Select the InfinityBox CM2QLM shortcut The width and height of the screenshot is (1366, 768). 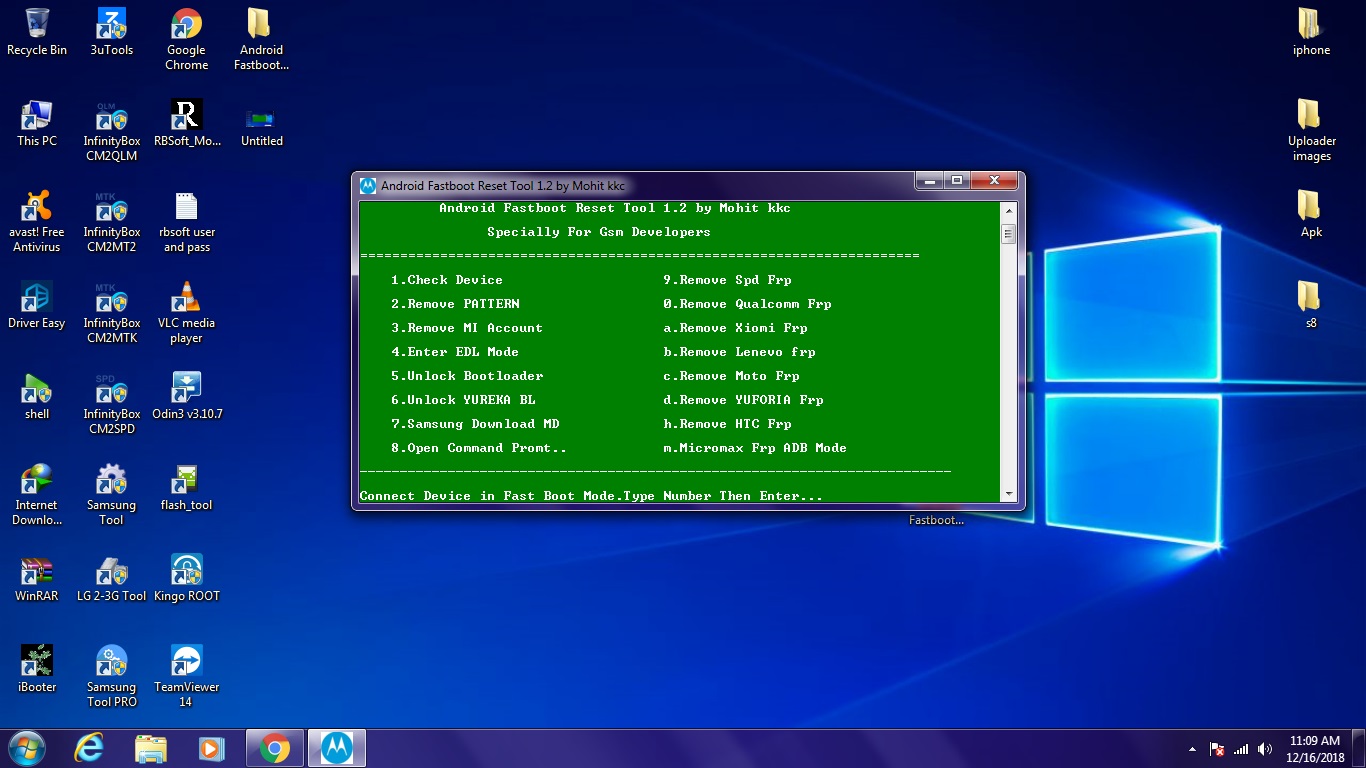pyautogui.click(x=111, y=130)
